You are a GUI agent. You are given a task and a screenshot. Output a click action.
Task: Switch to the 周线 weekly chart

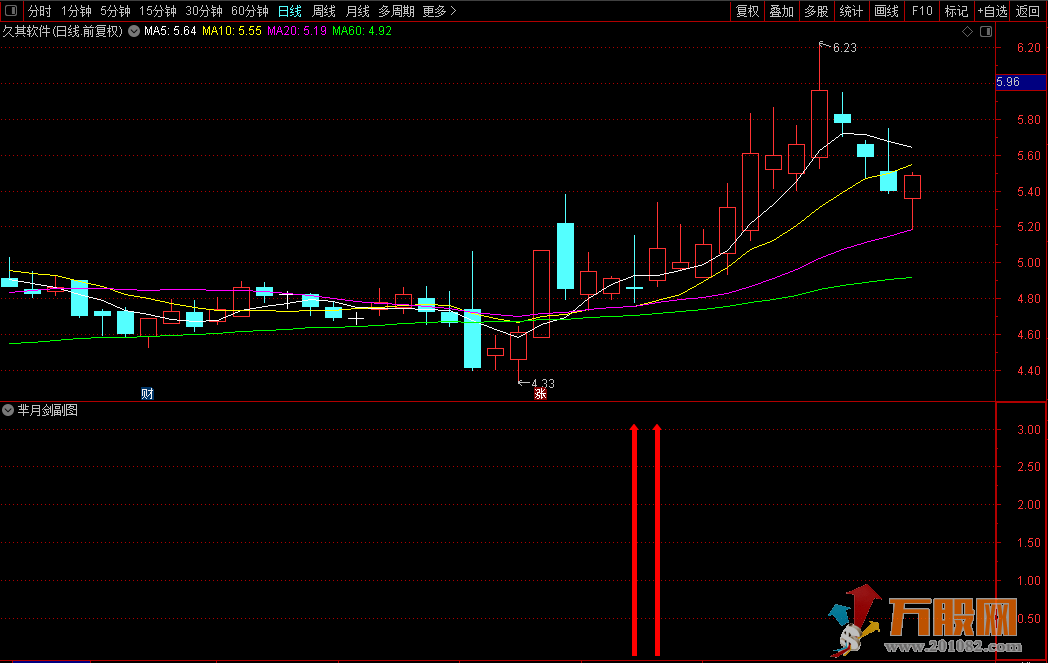pos(324,11)
